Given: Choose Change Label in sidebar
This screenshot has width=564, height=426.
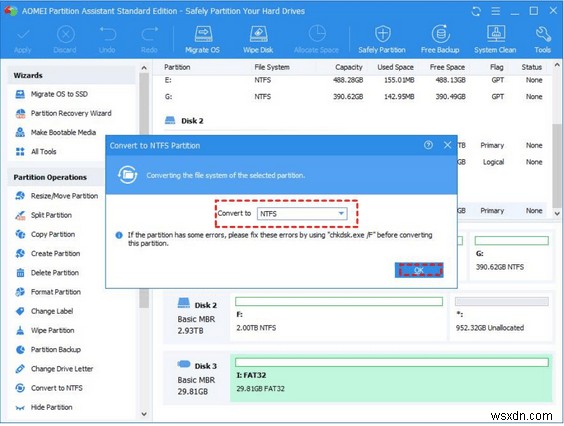Looking at the screenshot, I should coord(44,311).
